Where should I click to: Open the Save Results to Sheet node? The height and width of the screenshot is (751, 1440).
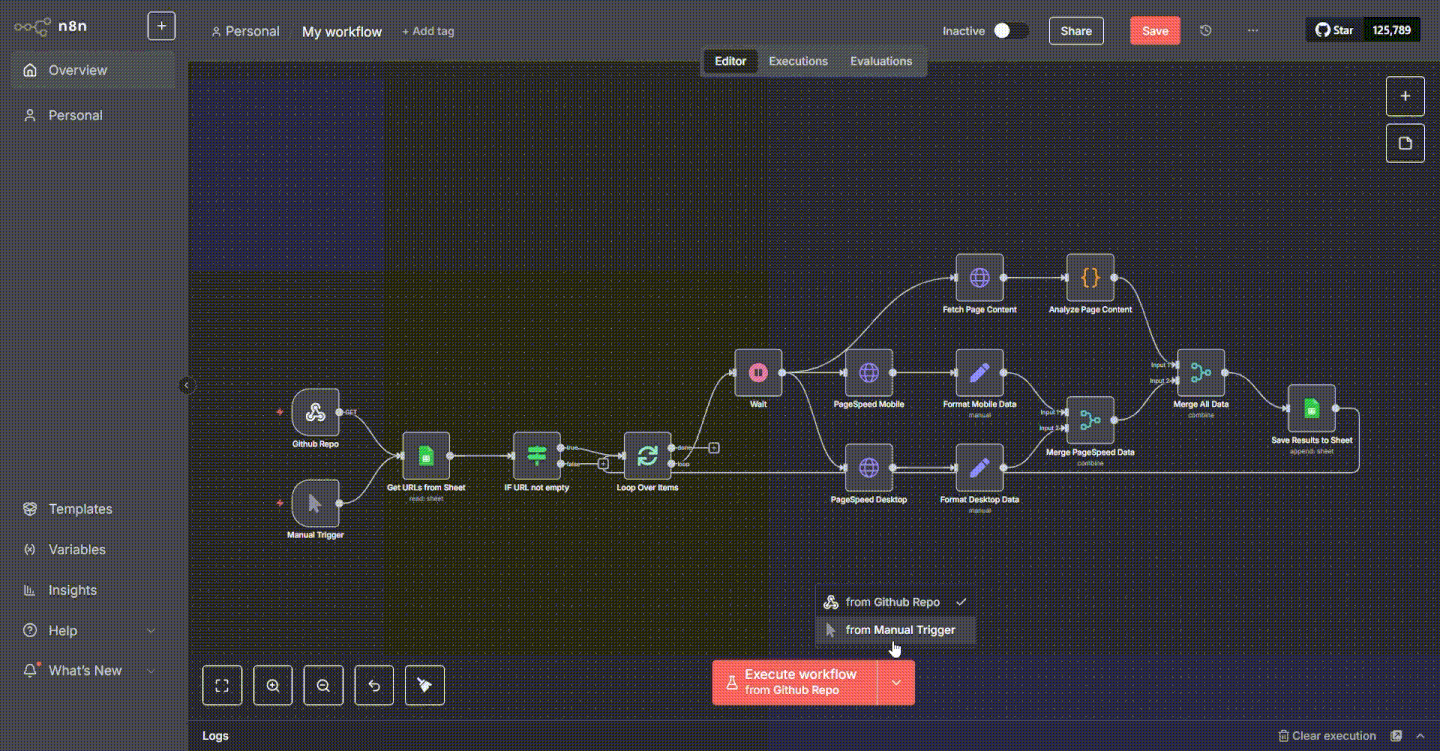[1312, 408]
